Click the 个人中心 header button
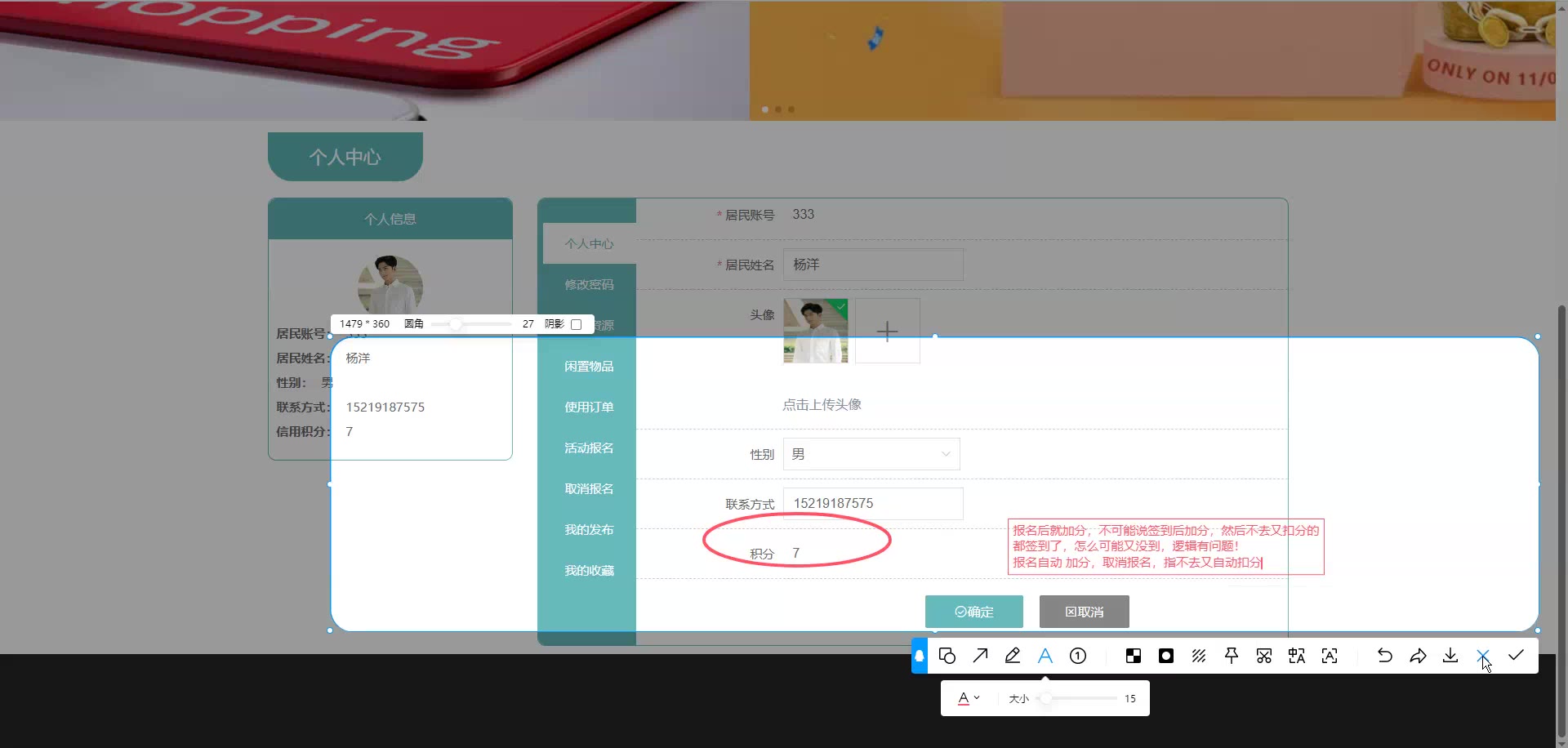The height and width of the screenshot is (748, 1568). 345,157
